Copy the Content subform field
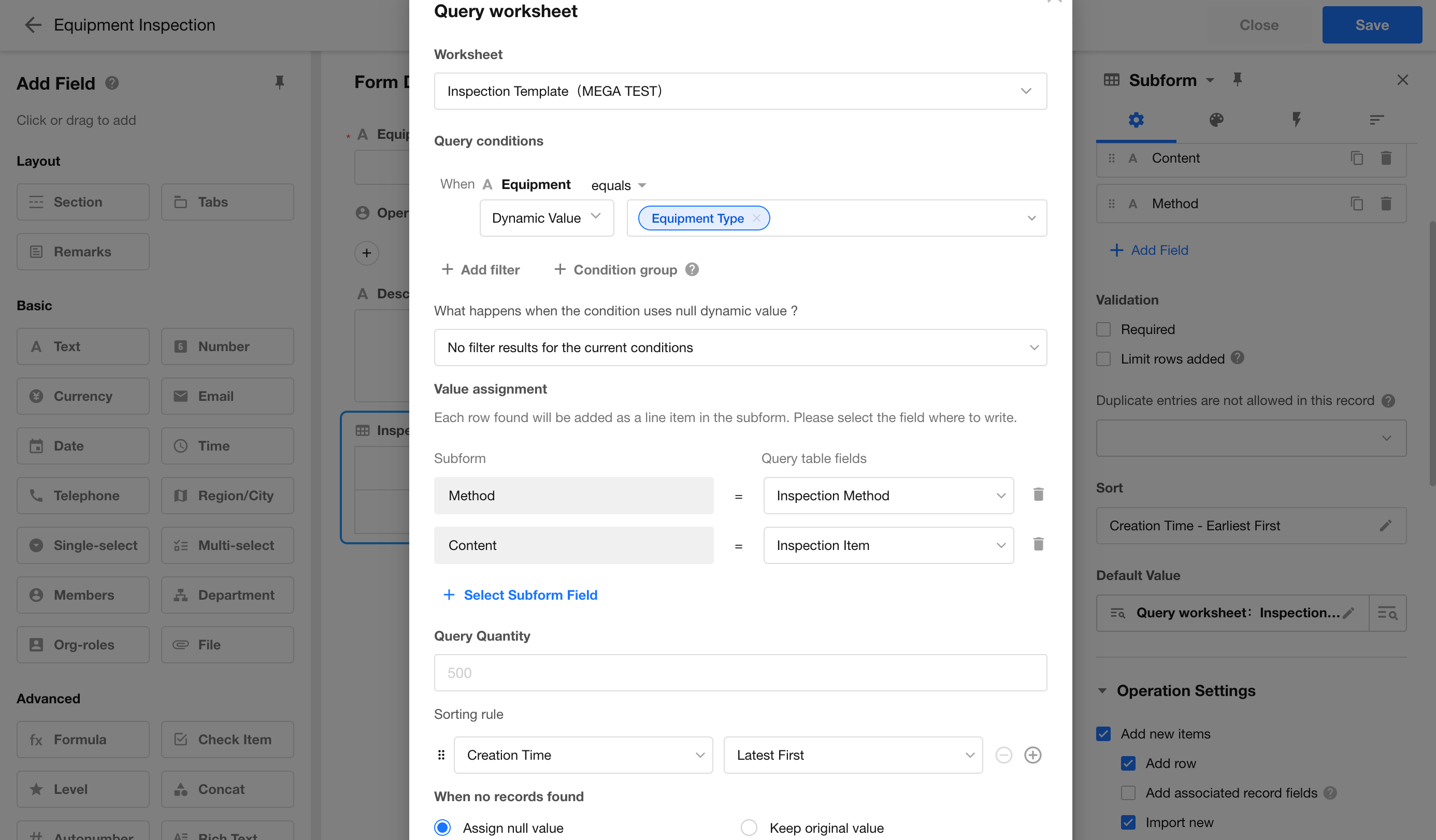 point(1357,158)
